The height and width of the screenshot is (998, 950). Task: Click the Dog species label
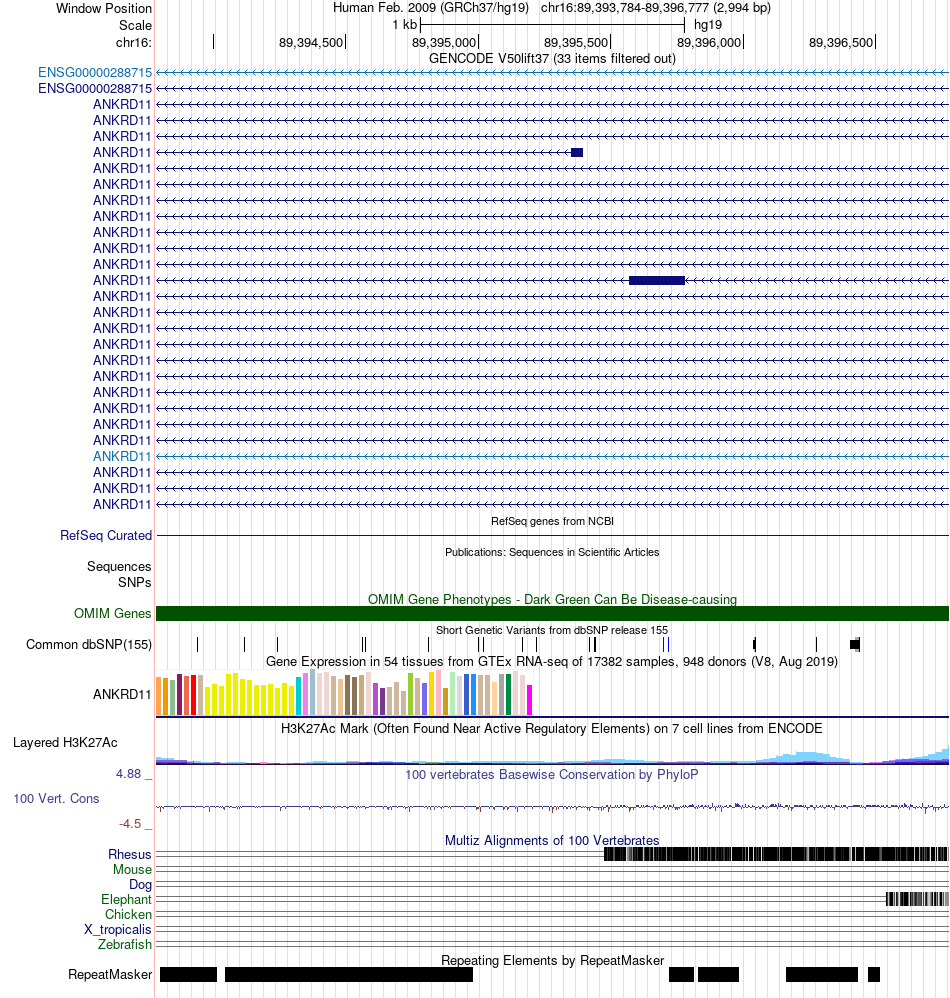point(141,885)
